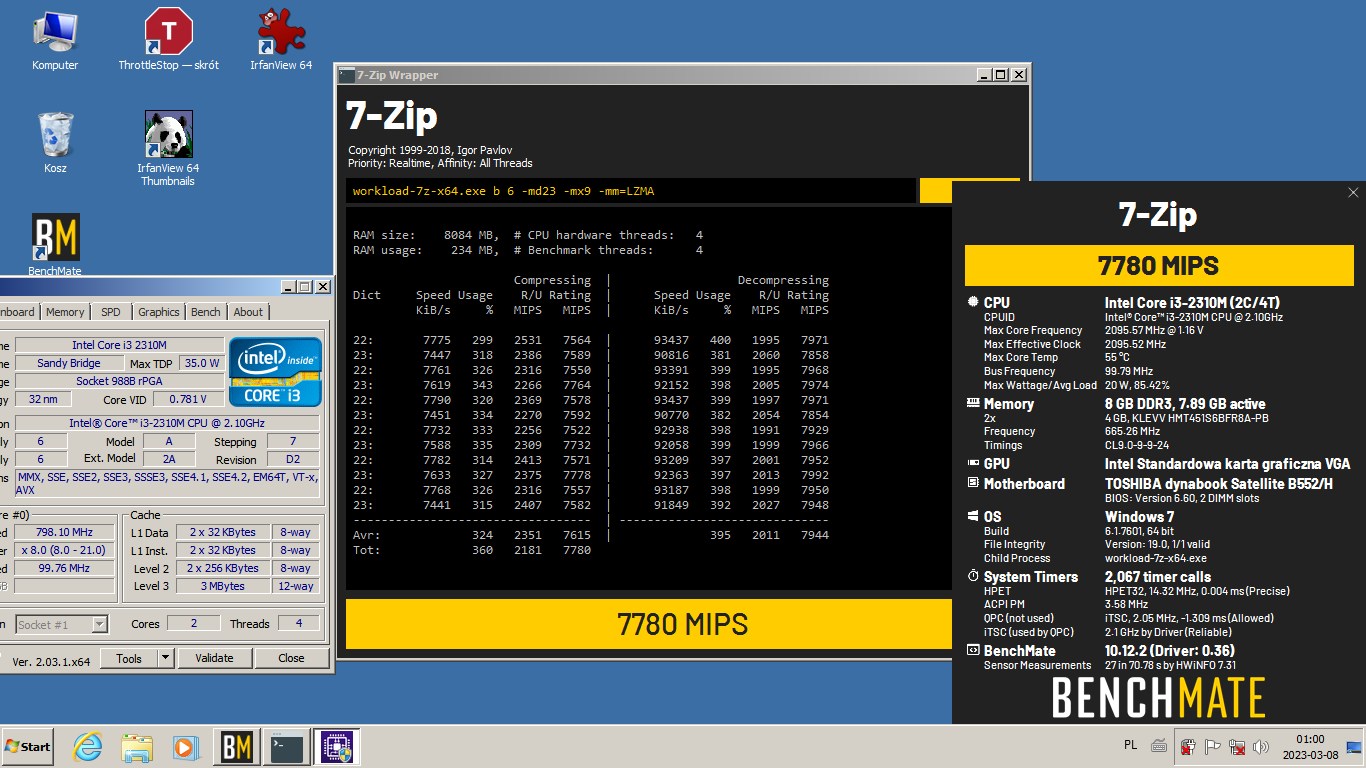Click the 7-Zip command line input field
Viewport: 1366px width, 768px height.
[631, 191]
